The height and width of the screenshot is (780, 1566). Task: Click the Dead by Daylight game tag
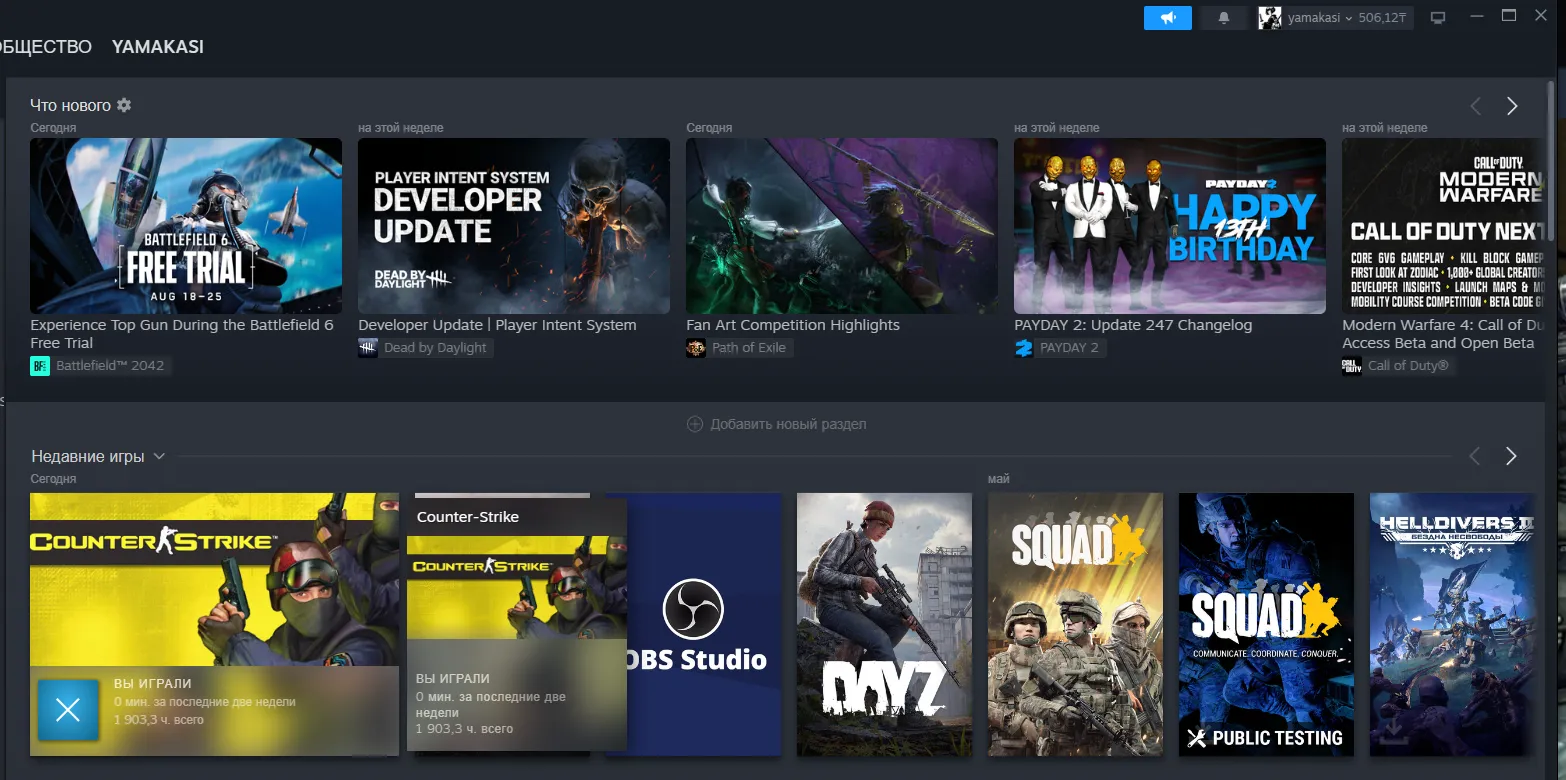(426, 348)
